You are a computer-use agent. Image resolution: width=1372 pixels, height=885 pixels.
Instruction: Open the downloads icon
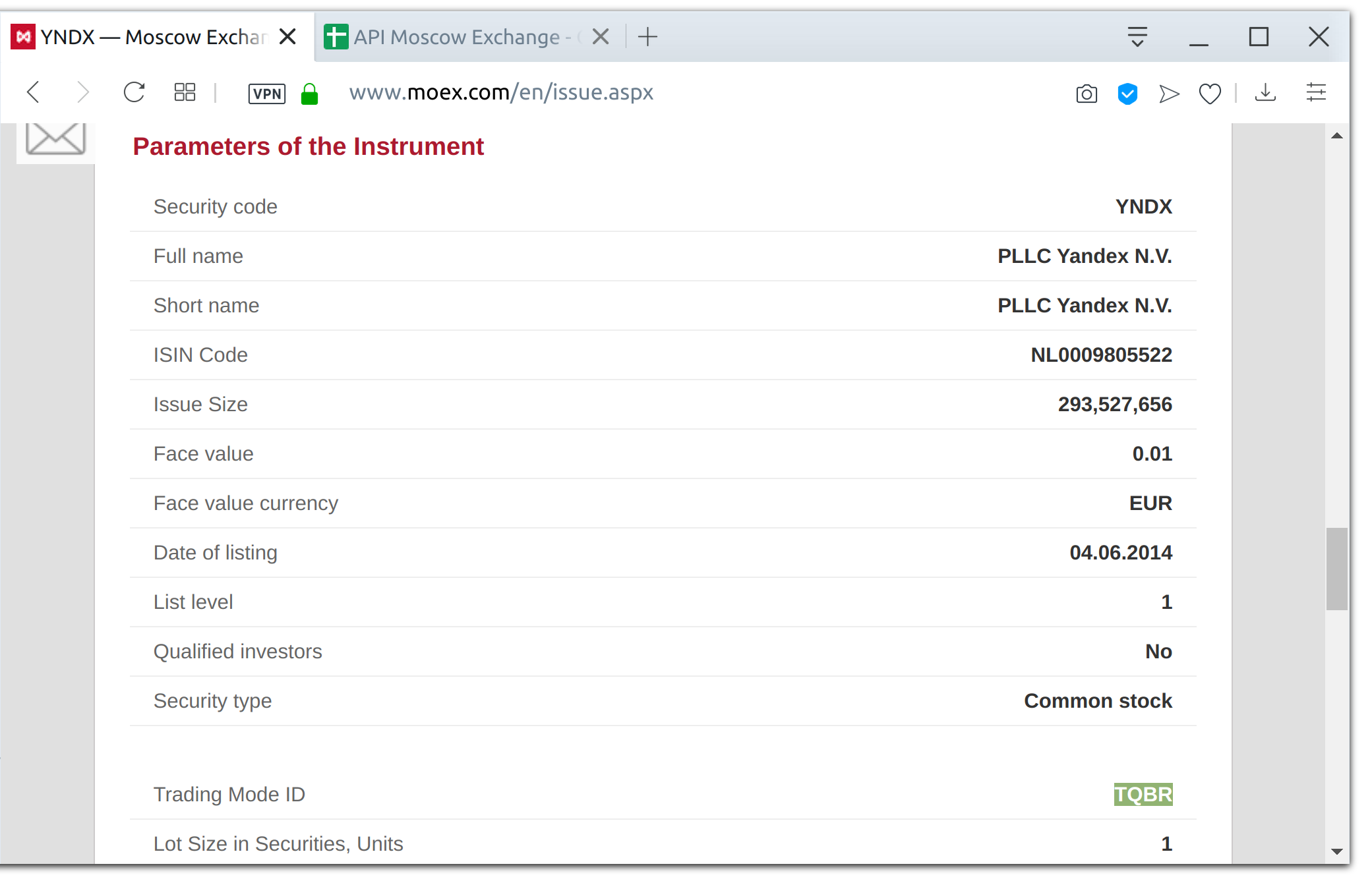pyautogui.click(x=1265, y=93)
